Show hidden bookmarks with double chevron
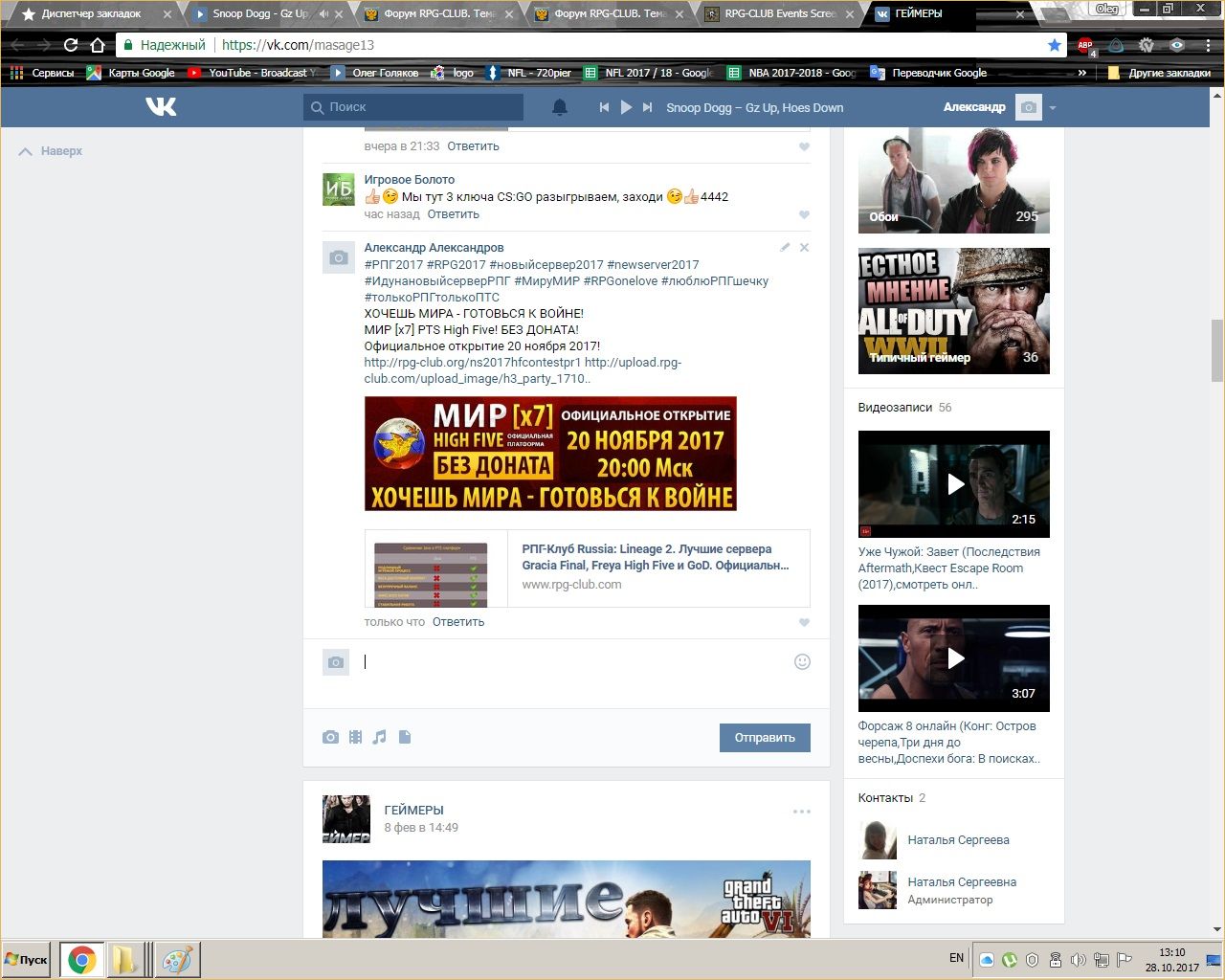The image size is (1225, 980). [1082, 73]
